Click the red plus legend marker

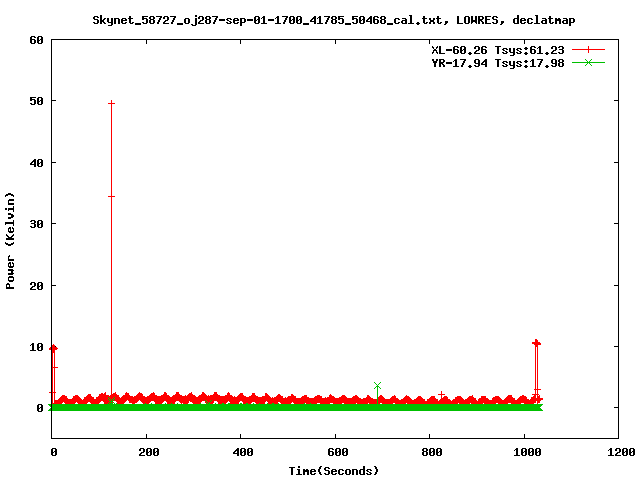pos(588,49)
